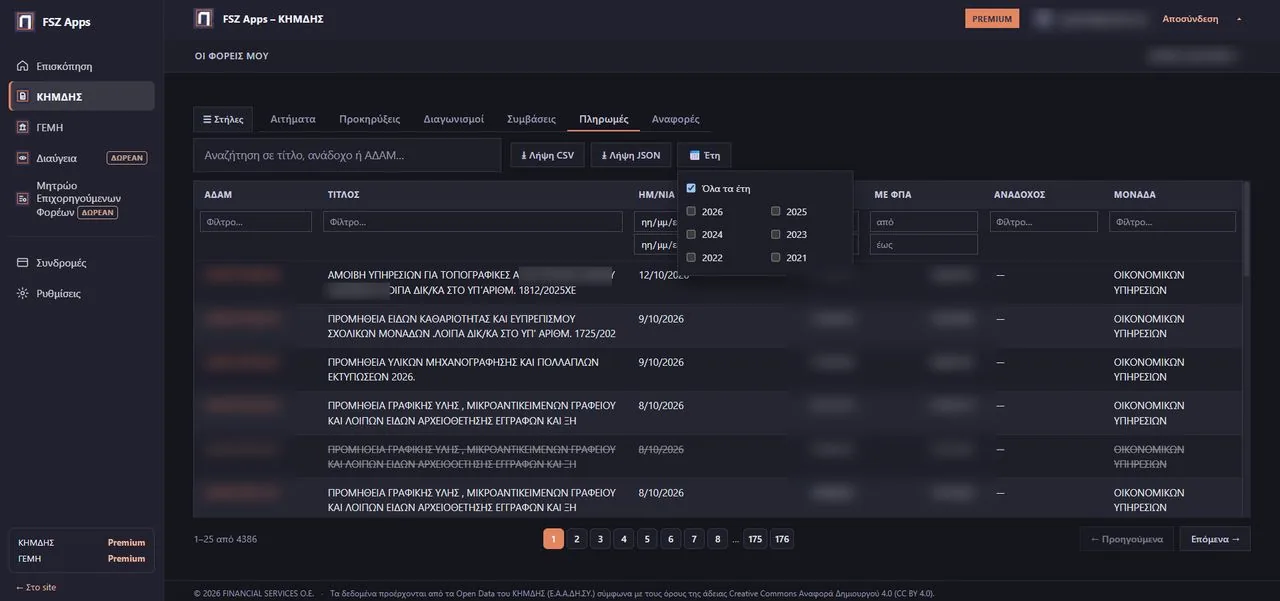The image size is (1280, 601).
Task: Switch to the Αιτήματα tab
Action: (x=293, y=119)
